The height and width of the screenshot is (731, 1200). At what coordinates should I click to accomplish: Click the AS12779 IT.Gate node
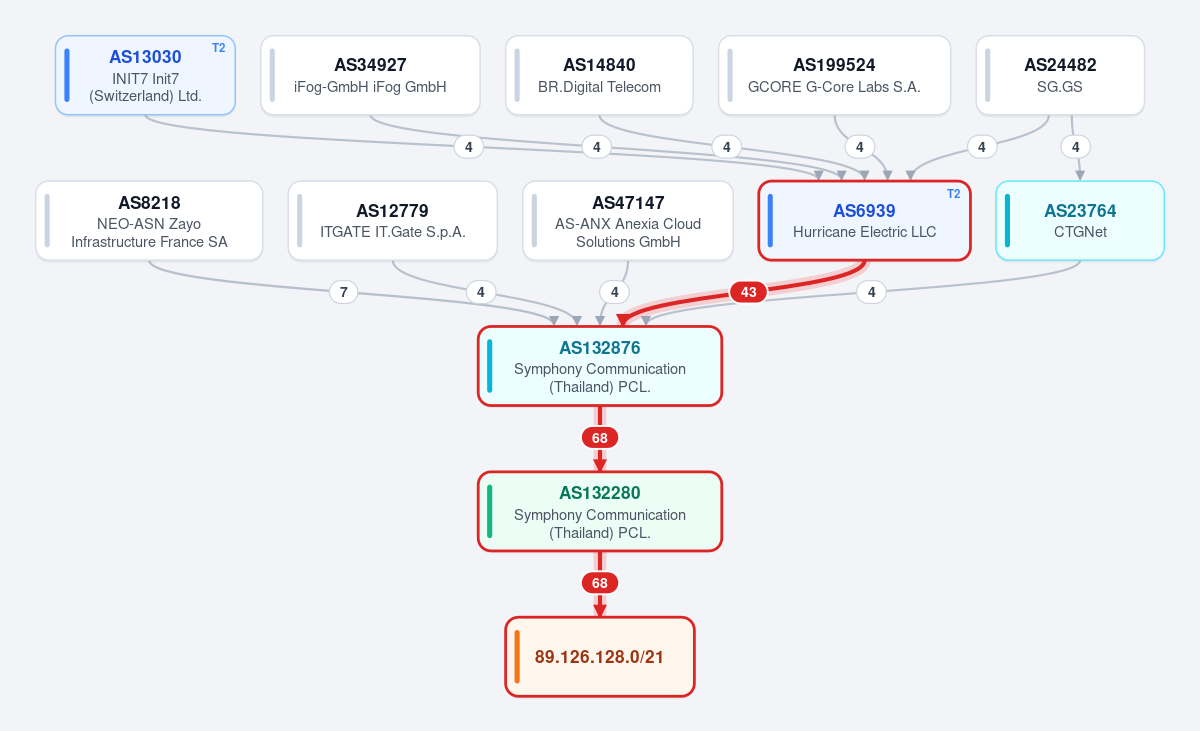392,221
